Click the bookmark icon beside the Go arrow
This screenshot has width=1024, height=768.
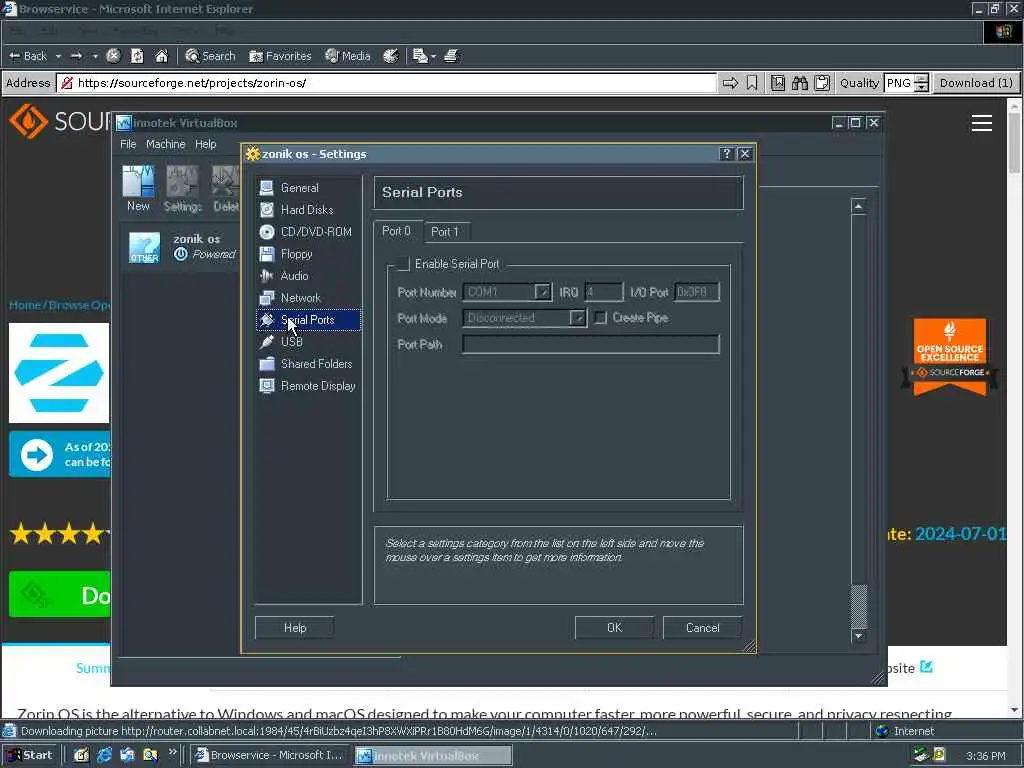pos(752,83)
